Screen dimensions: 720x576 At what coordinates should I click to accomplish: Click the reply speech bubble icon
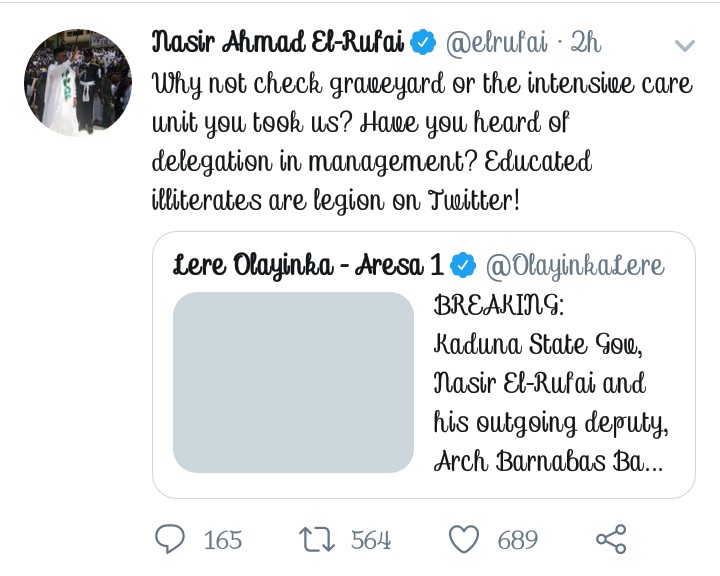172,540
